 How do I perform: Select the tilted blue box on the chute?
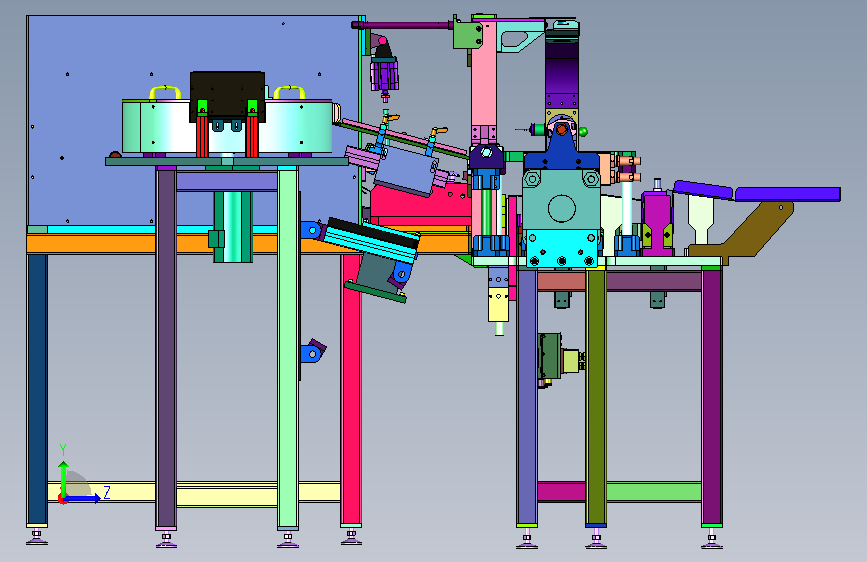click(x=406, y=170)
